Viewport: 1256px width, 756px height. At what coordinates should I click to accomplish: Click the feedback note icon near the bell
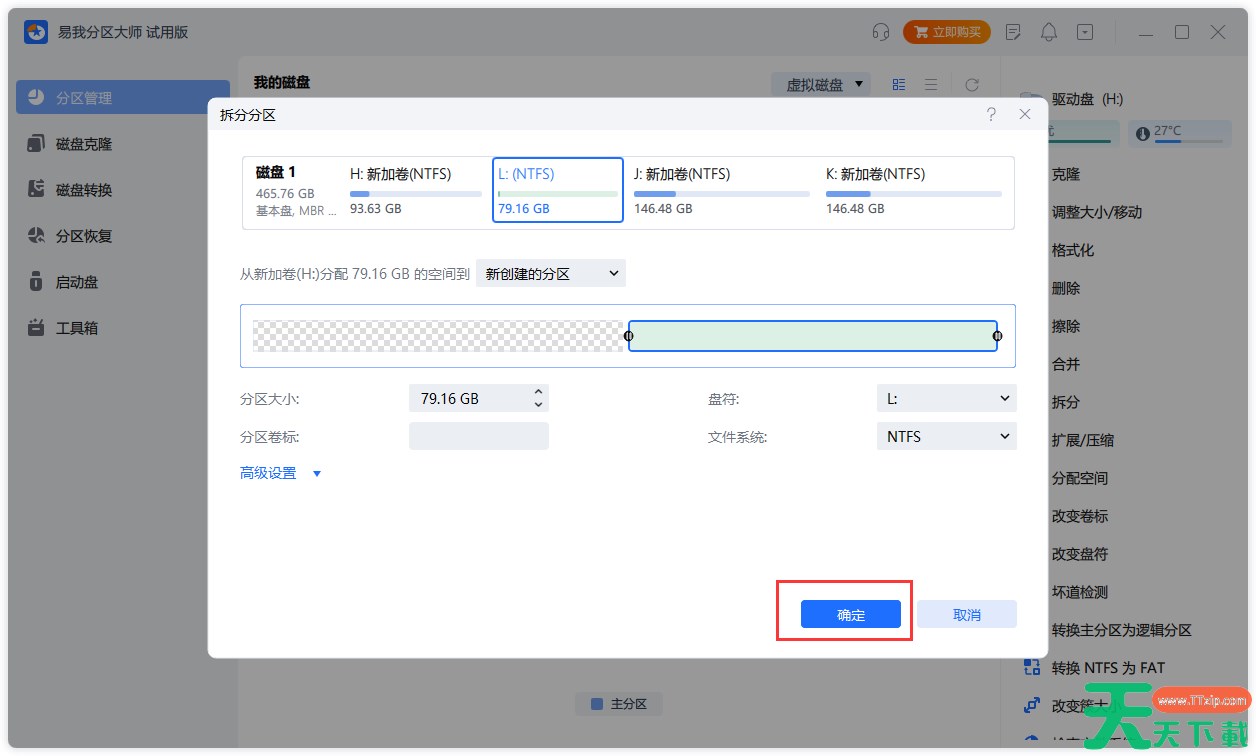point(1013,31)
